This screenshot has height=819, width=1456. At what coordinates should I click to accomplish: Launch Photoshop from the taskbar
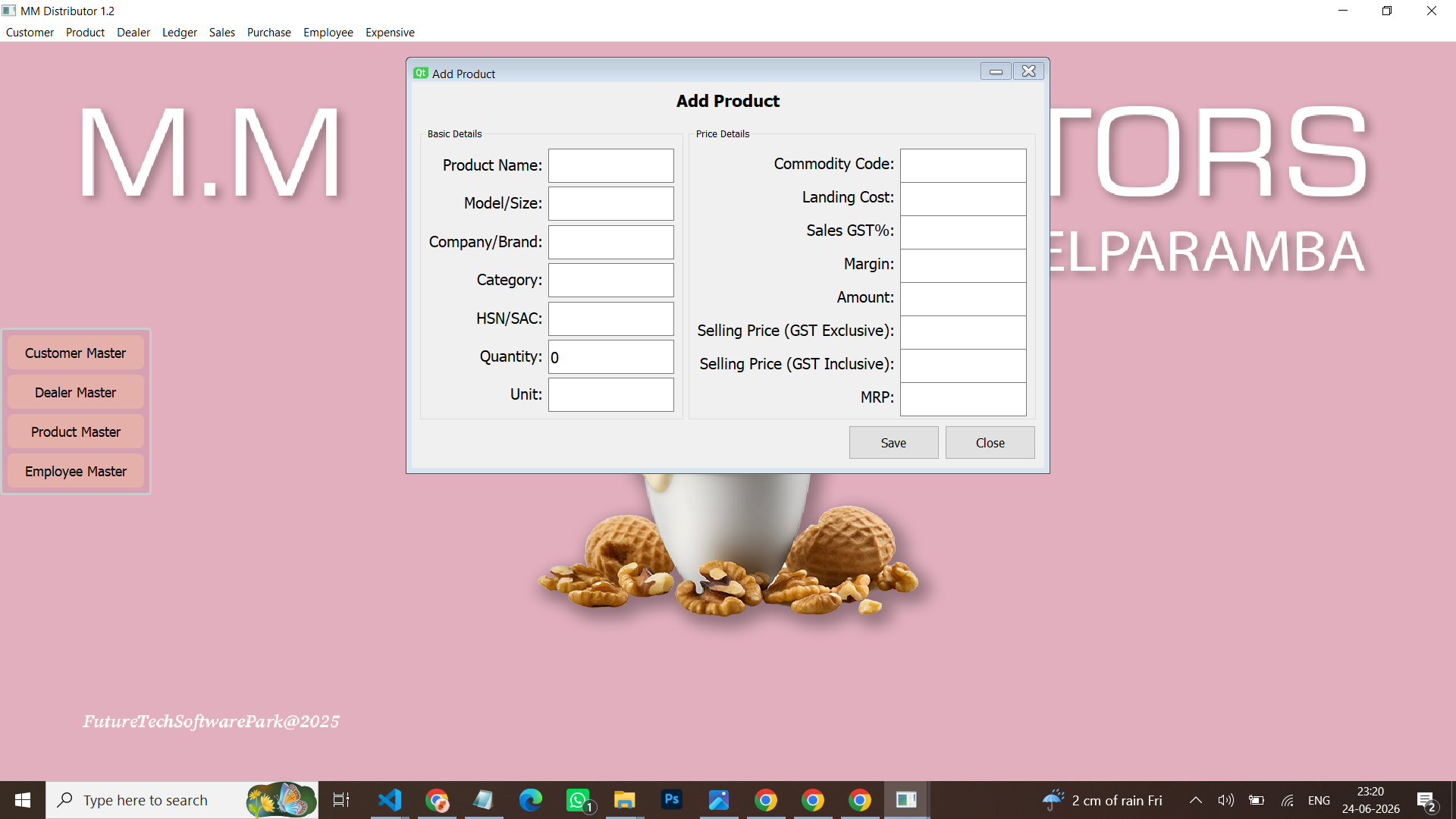tap(672, 800)
